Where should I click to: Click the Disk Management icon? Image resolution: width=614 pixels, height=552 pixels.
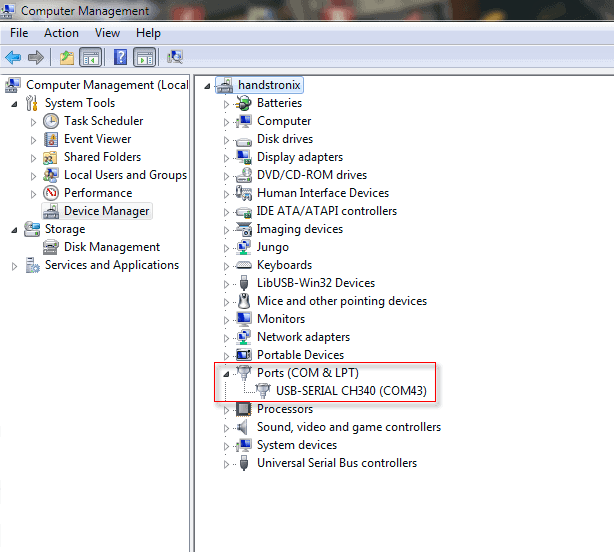tap(51, 247)
